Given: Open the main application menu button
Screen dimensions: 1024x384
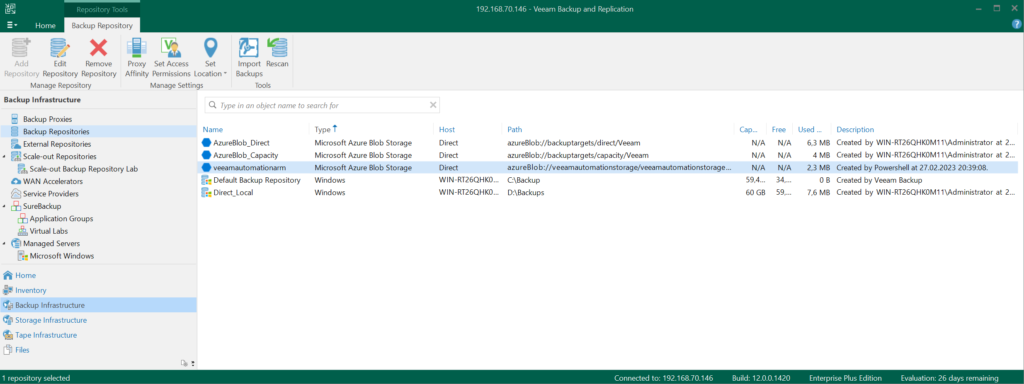Looking at the screenshot, I should 12,25.
